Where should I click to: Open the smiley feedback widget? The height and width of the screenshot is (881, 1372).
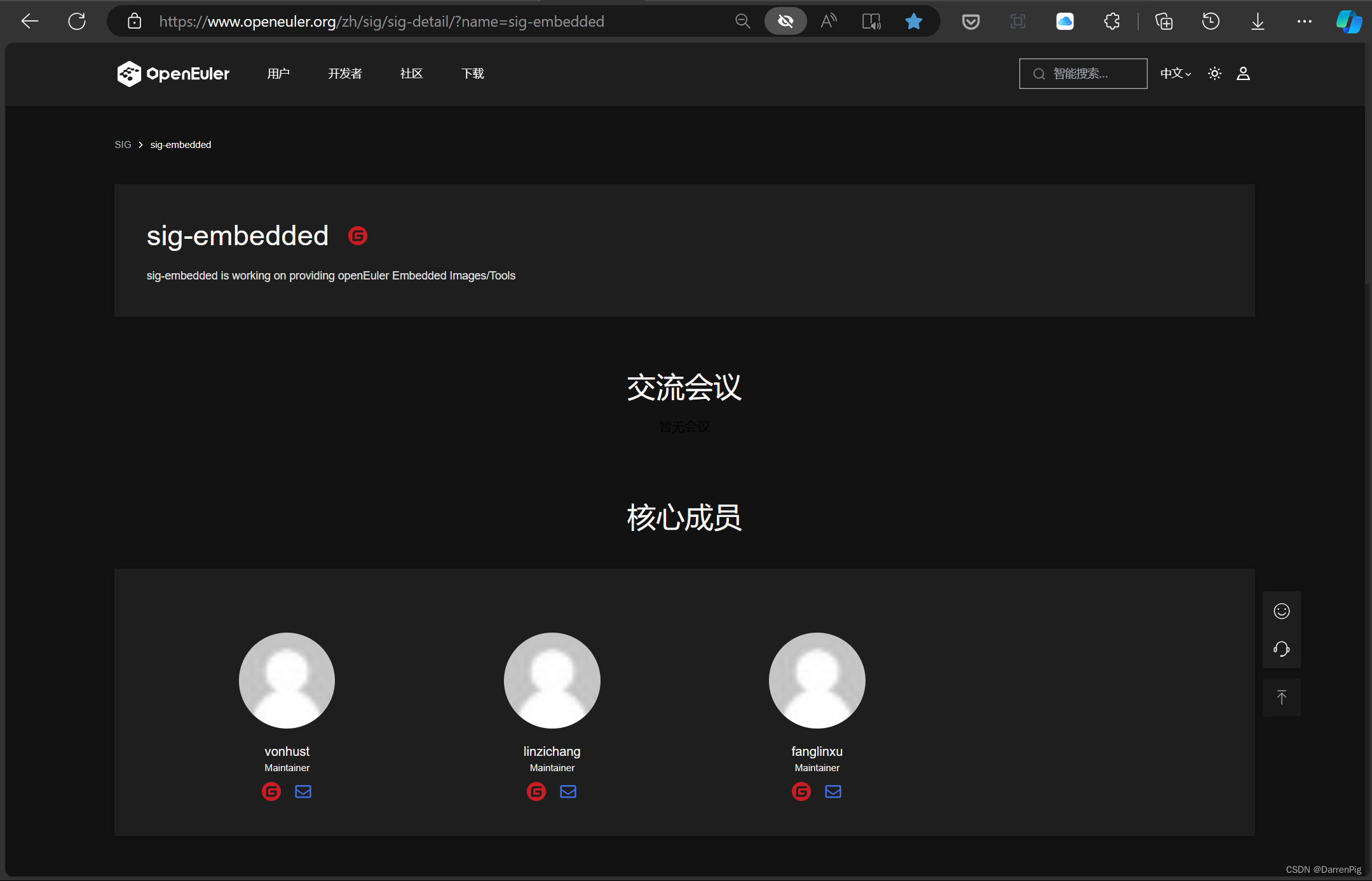(1281, 611)
